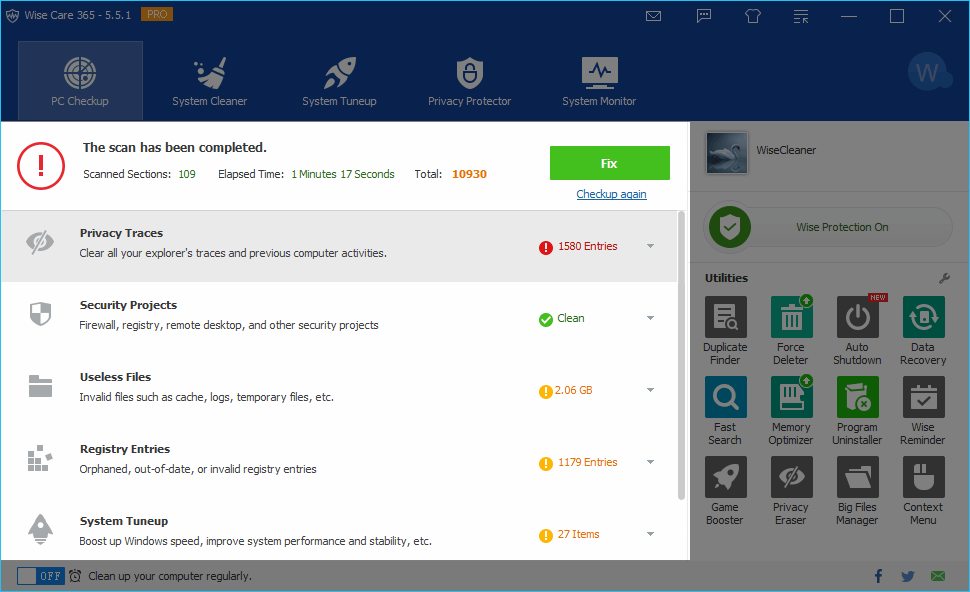Image resolution: width=970 pixels, height=592 pixels.
Task: Open the System Tuneup tab
Action: coord(339,80)
